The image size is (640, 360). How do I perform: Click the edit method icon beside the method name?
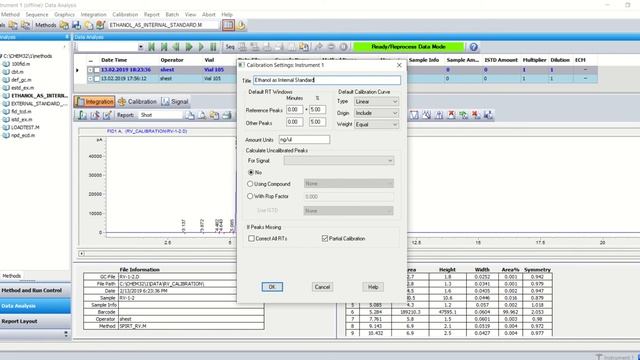101,25
